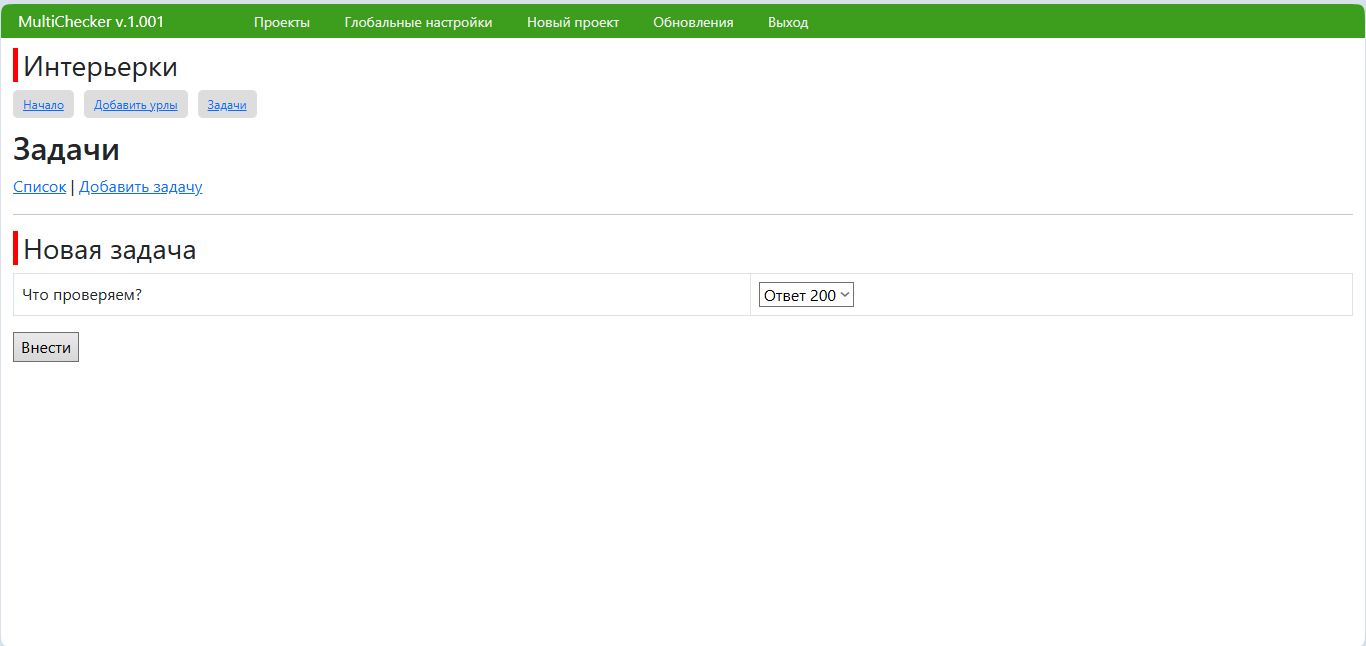
Task: Go to Глобальные настройки in navbar
Action: 418,22
